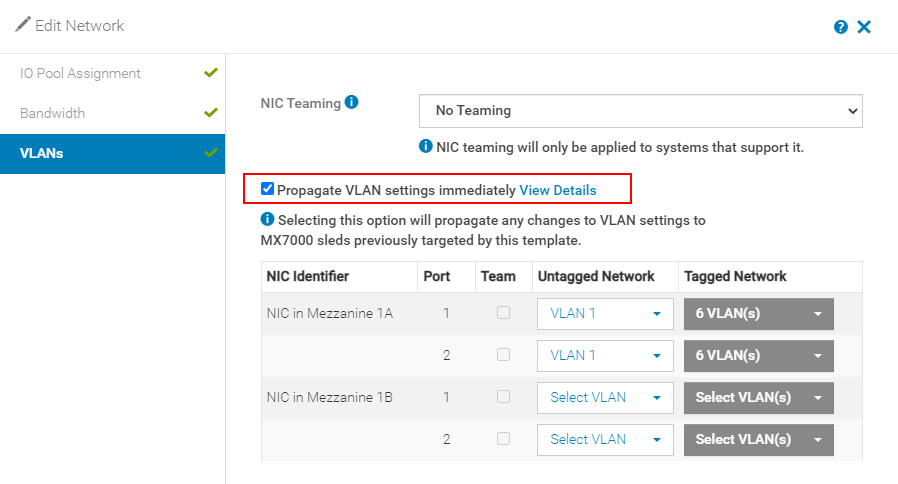The image size is (898, 484).
Task: Click green checkmark next to Bandwidth
Action: pyautogui.click(x=210, y=113)
